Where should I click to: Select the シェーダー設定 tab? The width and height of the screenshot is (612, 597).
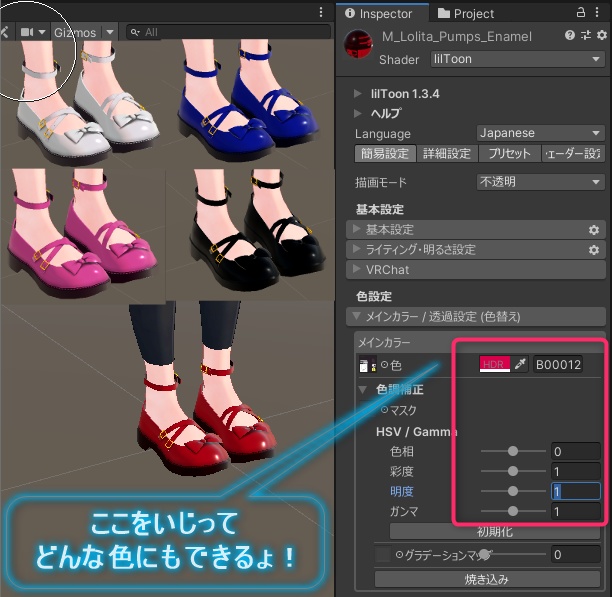click(x=573, y=153)
